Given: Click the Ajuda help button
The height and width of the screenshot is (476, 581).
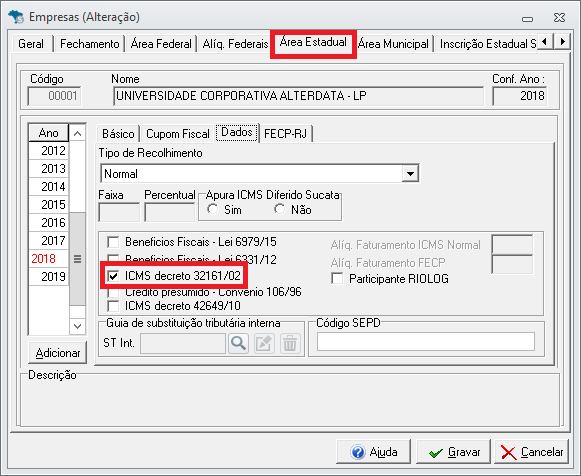Looking at the screenshot, I should 374,452.
